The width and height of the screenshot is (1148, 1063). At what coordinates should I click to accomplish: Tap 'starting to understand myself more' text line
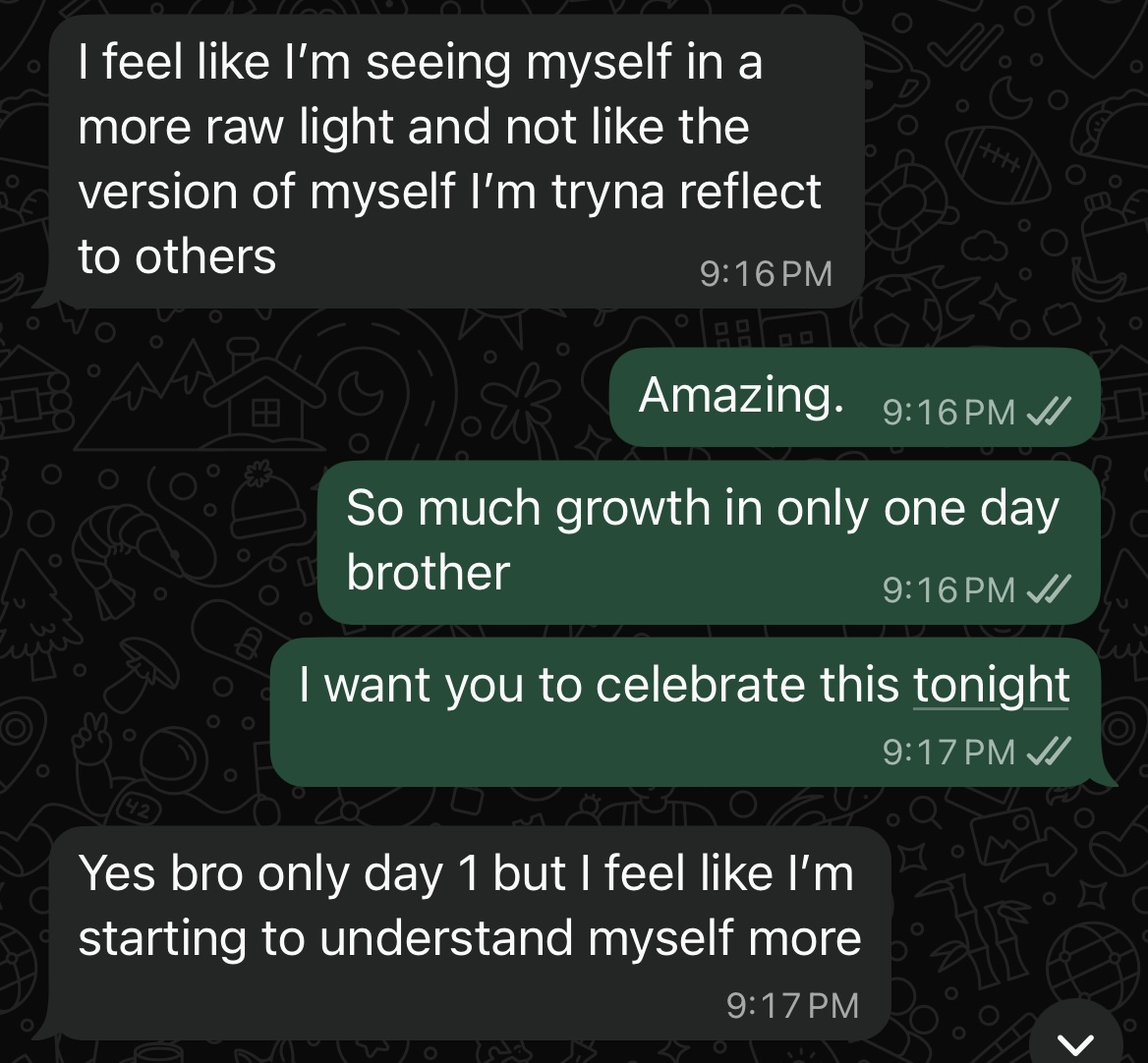pyautogui.click(x=469, y=938)
